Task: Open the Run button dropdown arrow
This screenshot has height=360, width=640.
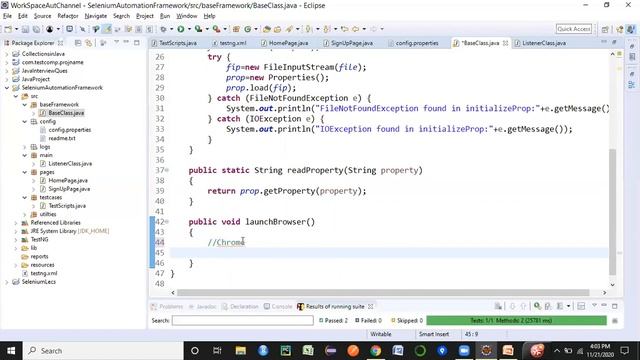Action: (x=189, y=29)
